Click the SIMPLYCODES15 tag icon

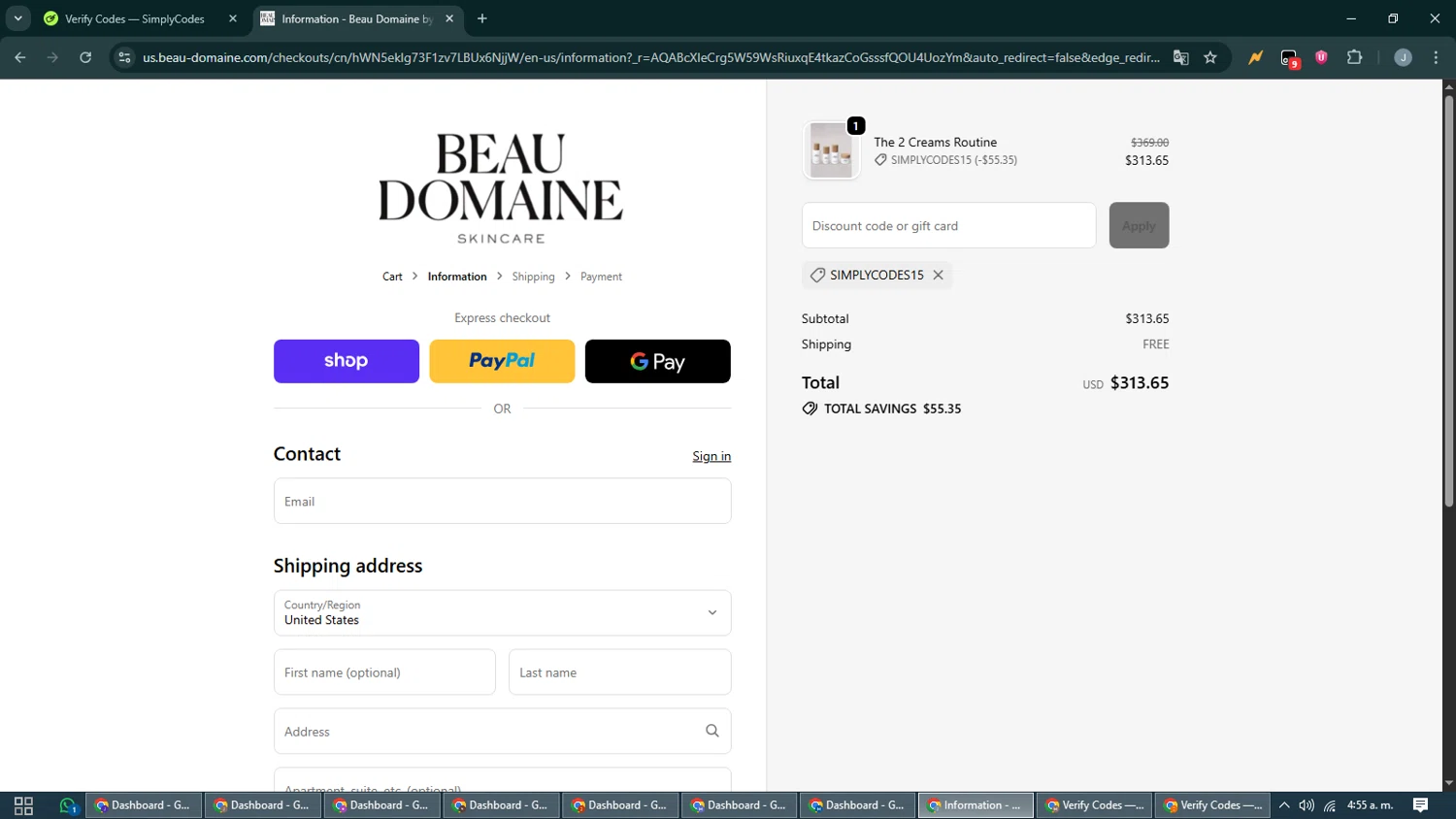click(818, 276)
